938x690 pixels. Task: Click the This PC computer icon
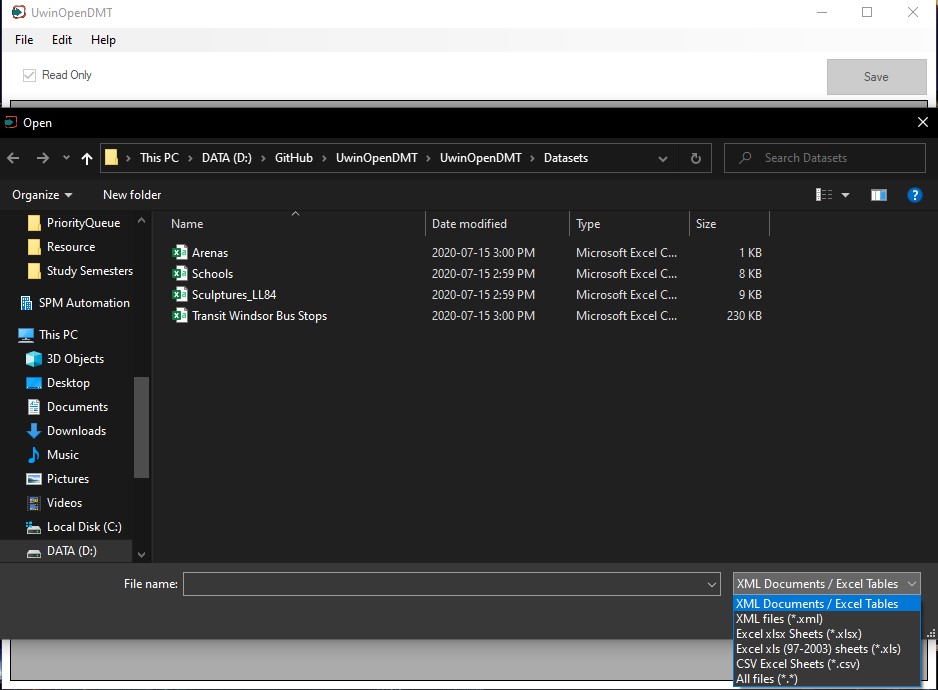(x=26, y=335)
